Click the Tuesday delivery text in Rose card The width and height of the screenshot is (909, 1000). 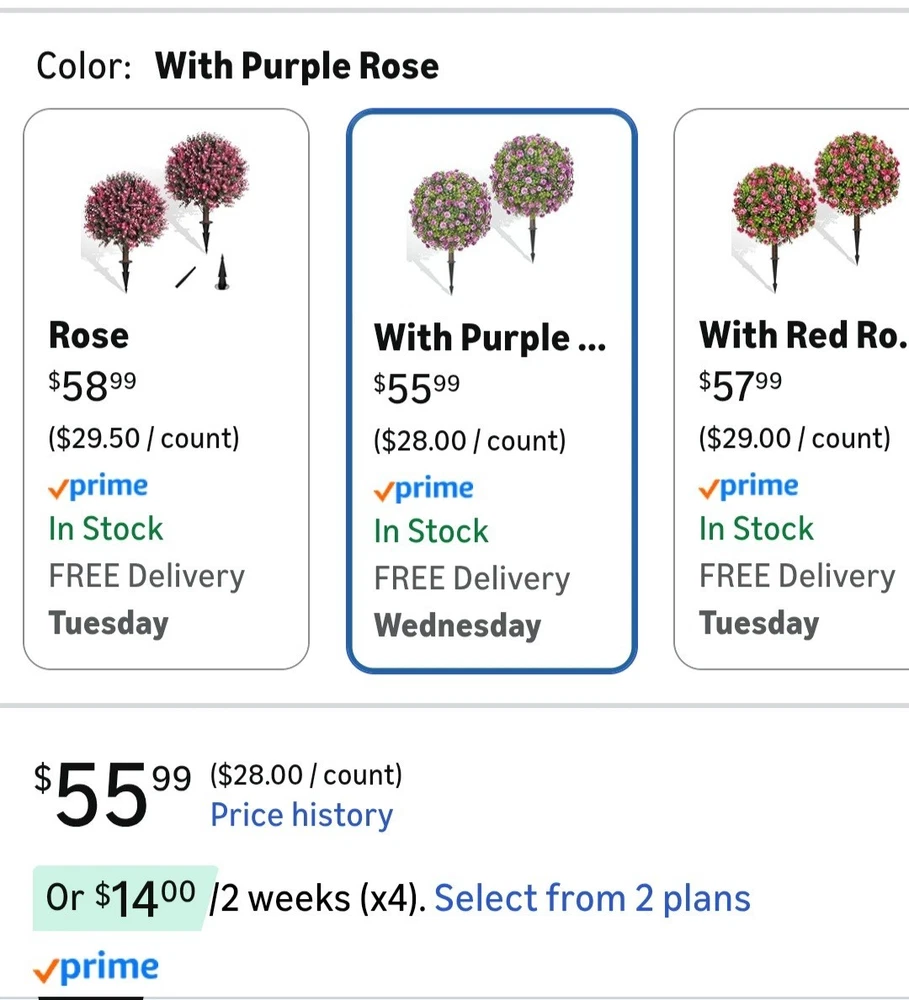pos(108,623)
